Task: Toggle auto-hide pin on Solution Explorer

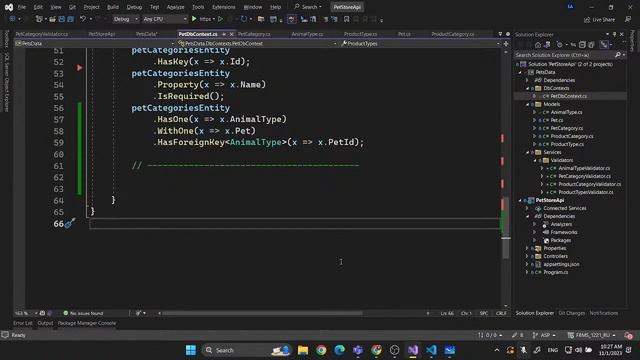Action: click(x=614, y=34)
